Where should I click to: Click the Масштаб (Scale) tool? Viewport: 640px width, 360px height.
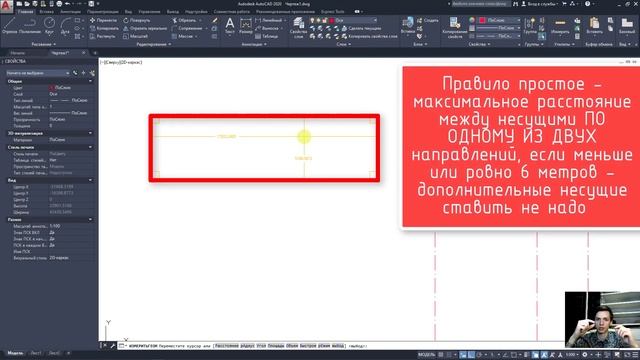pyautogui.click(x=136, y=36)
